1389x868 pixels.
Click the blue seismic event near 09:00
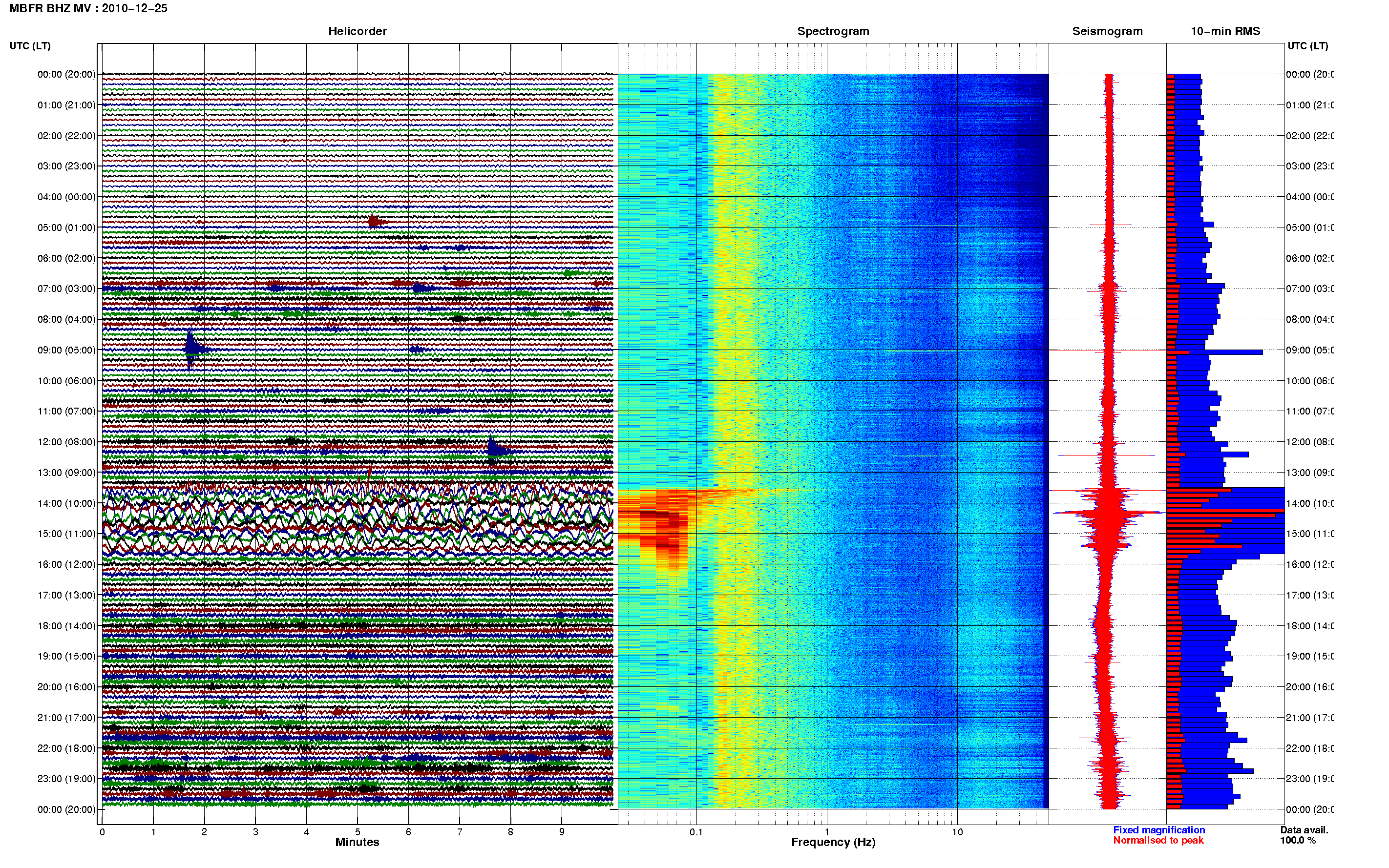(x=192, y=349)
